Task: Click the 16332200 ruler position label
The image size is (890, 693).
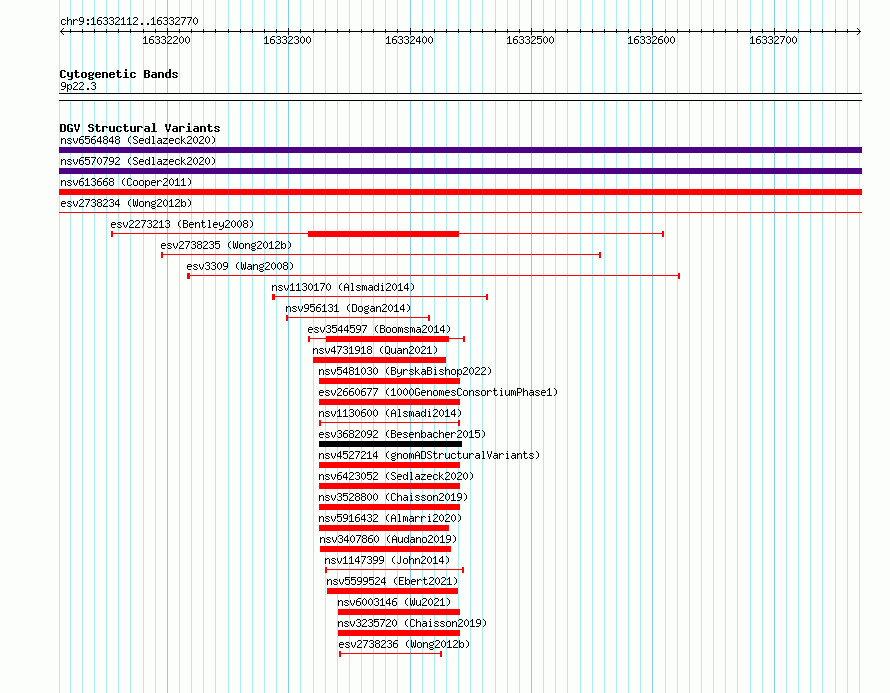Action: pyautogui.click(x=166, y=40)
